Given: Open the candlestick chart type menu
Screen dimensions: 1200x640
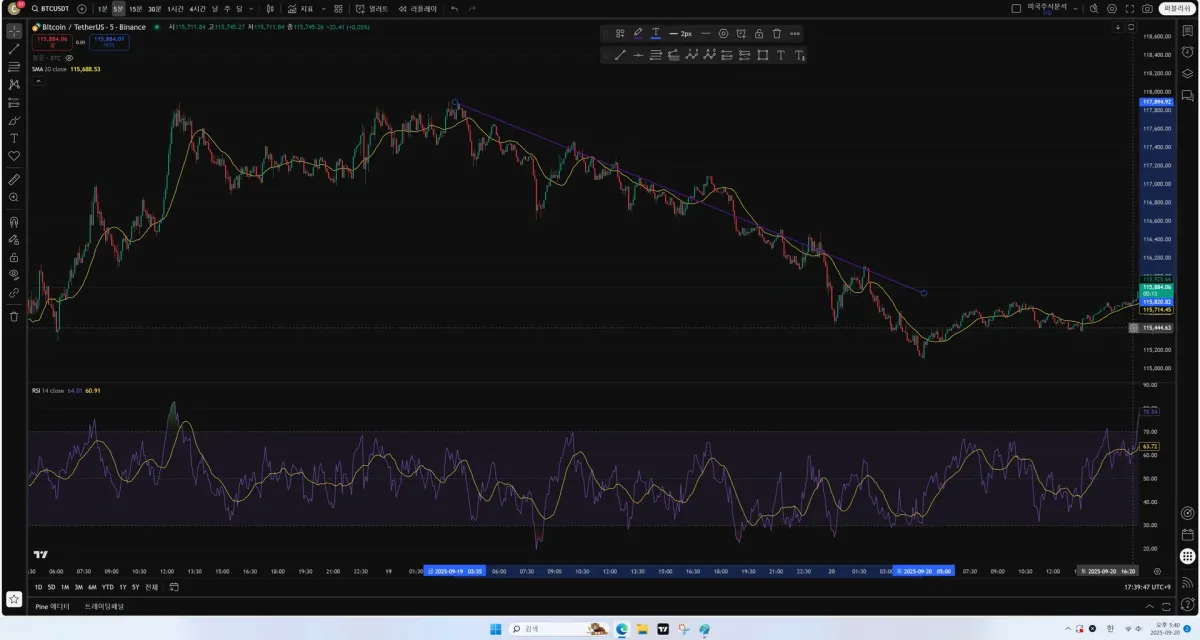Looking at the screenshot, I should tap(272, 8).
